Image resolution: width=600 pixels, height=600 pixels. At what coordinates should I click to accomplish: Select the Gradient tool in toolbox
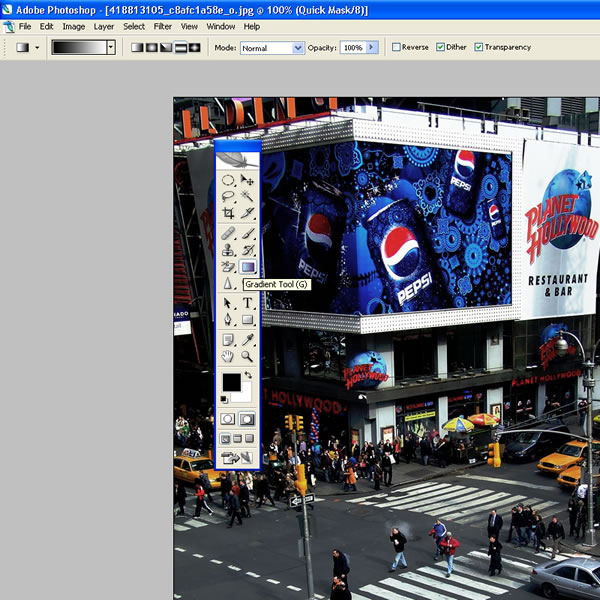(x=247, y=267)
